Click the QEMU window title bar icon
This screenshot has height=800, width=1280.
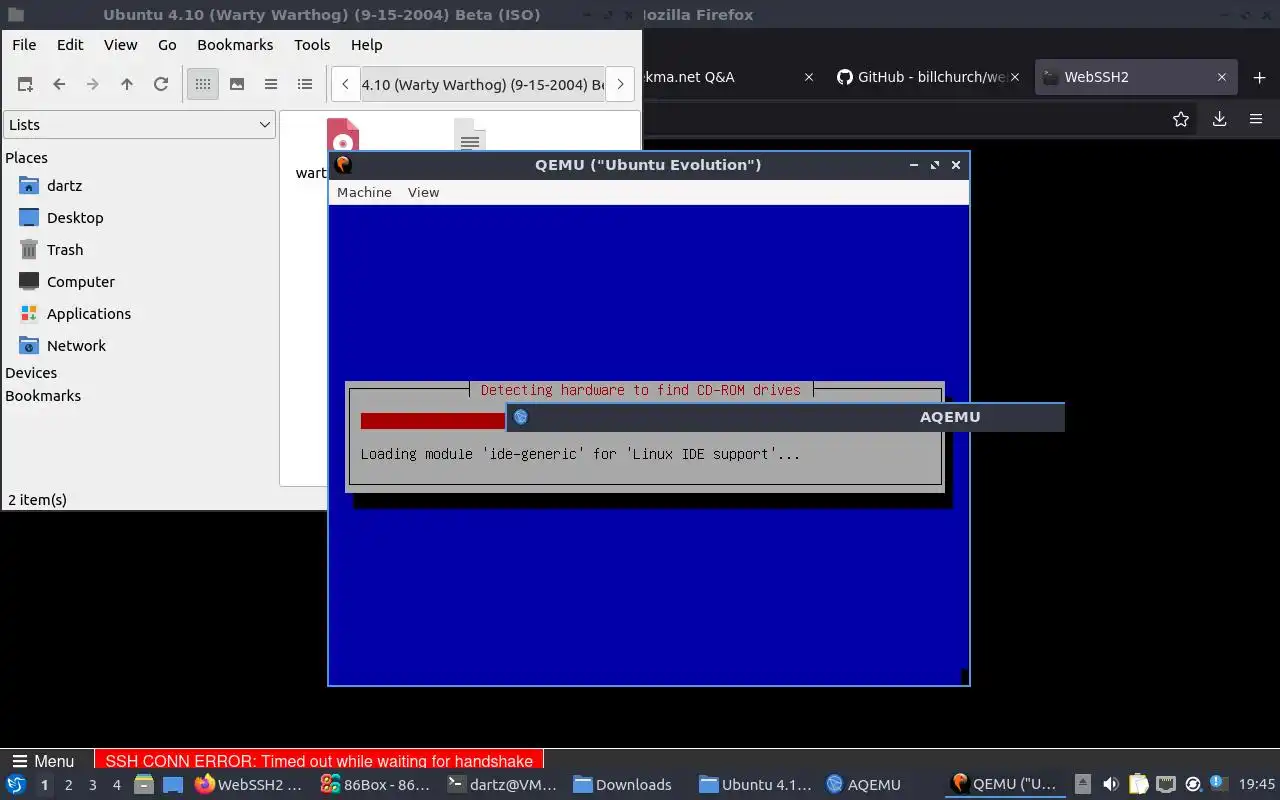tap(343, 165)
